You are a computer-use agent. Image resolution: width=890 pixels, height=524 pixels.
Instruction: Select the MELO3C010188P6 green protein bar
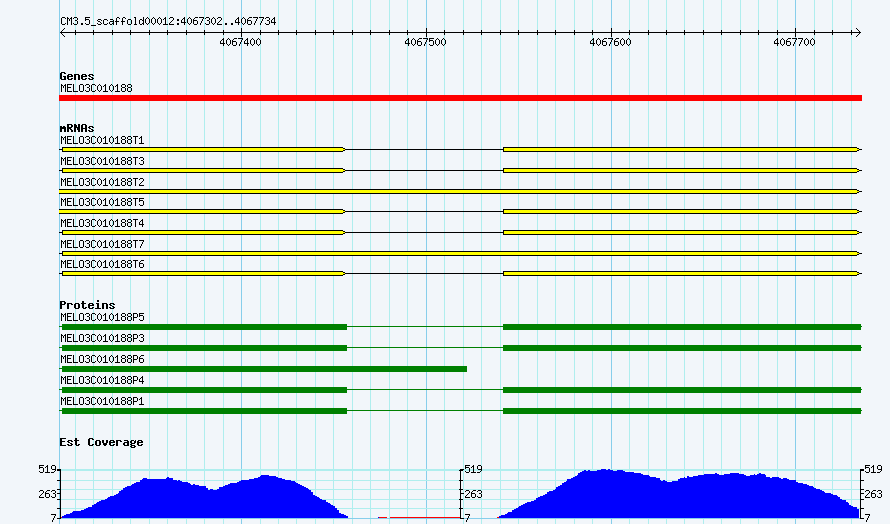(263, 369)
